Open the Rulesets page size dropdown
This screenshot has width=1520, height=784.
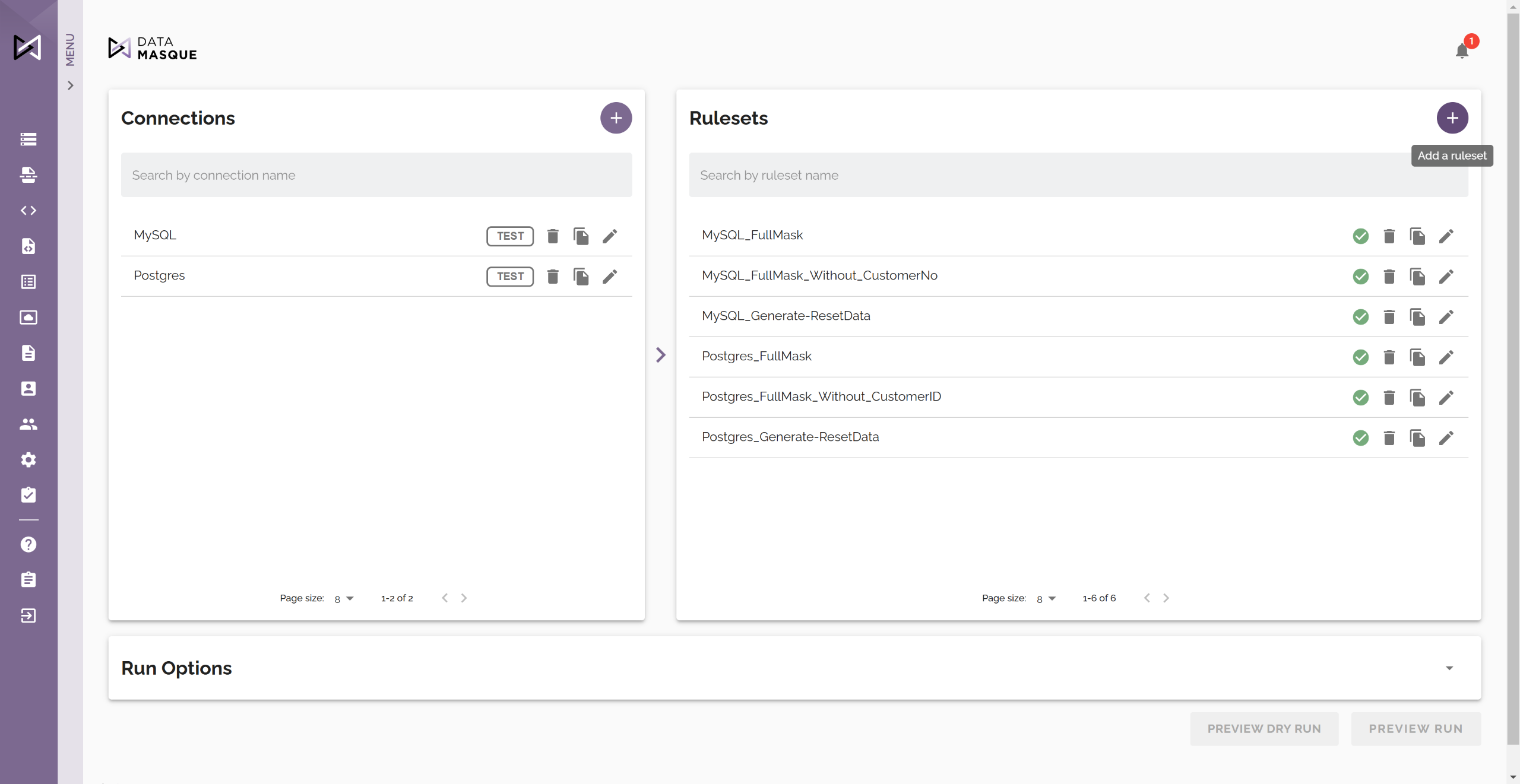tap(1046, 599)
